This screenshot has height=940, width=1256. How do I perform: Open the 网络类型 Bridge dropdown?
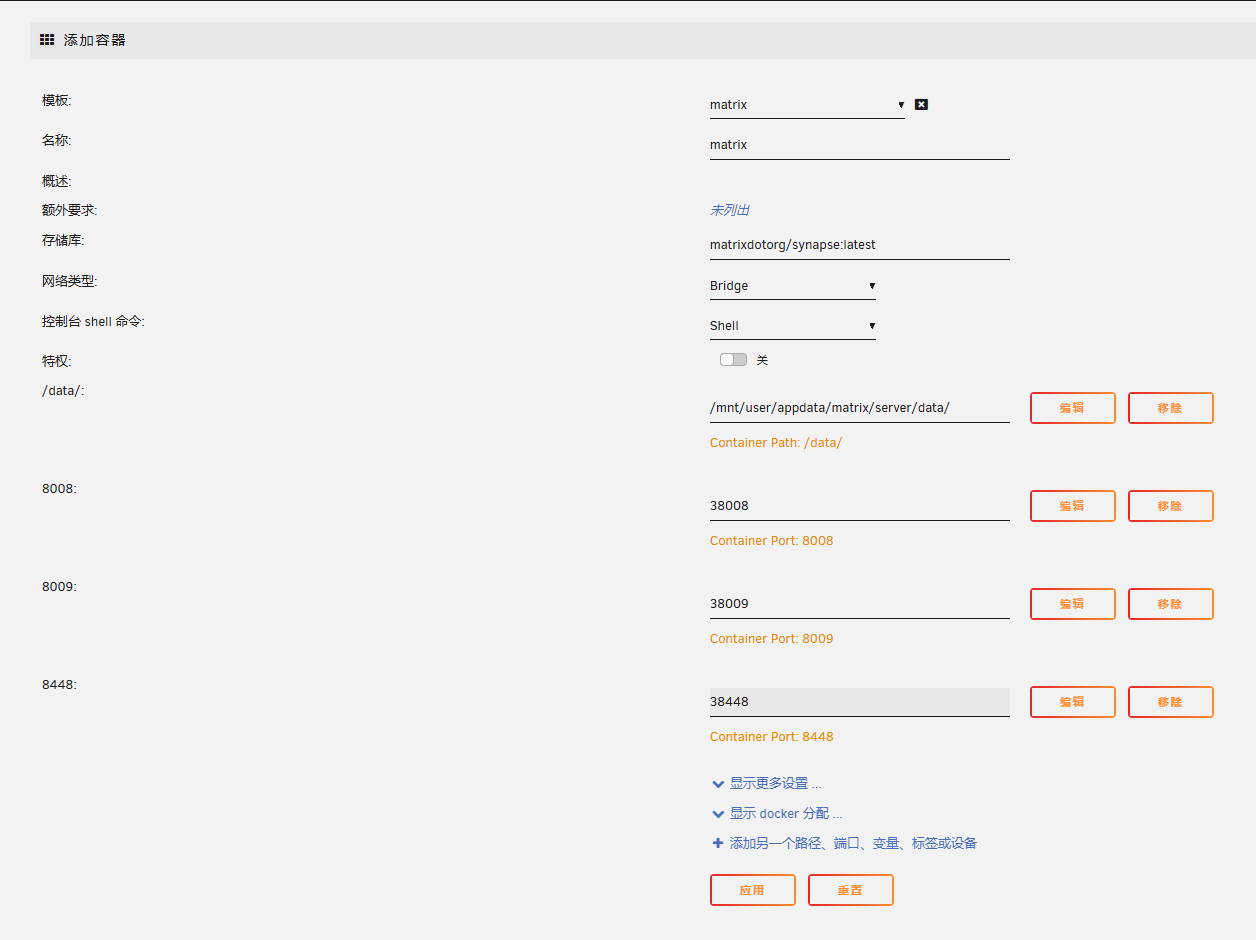(x=792, y=286)
